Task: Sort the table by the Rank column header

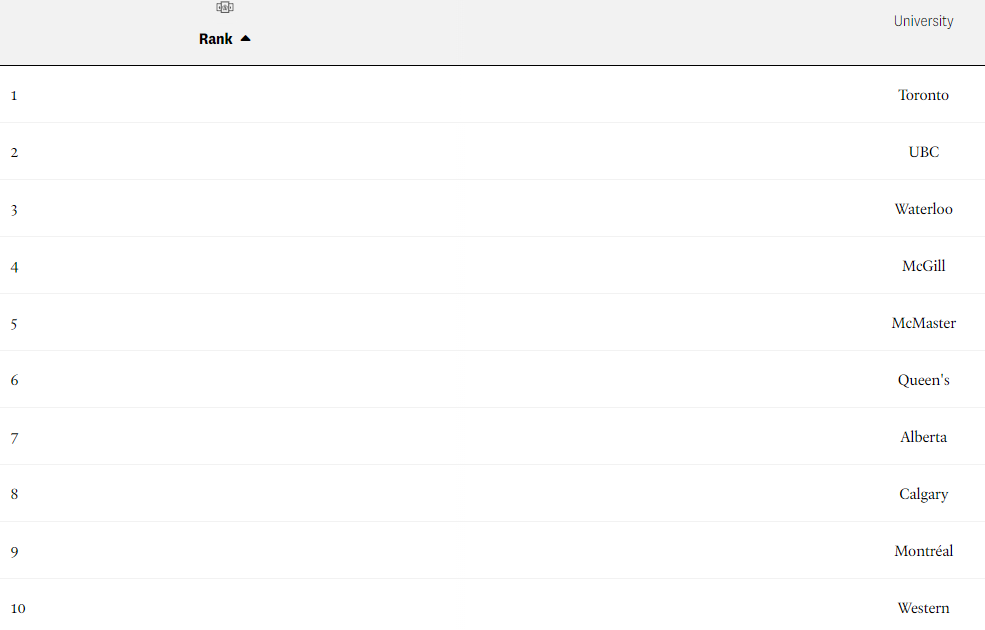Action: pos(215,39)
